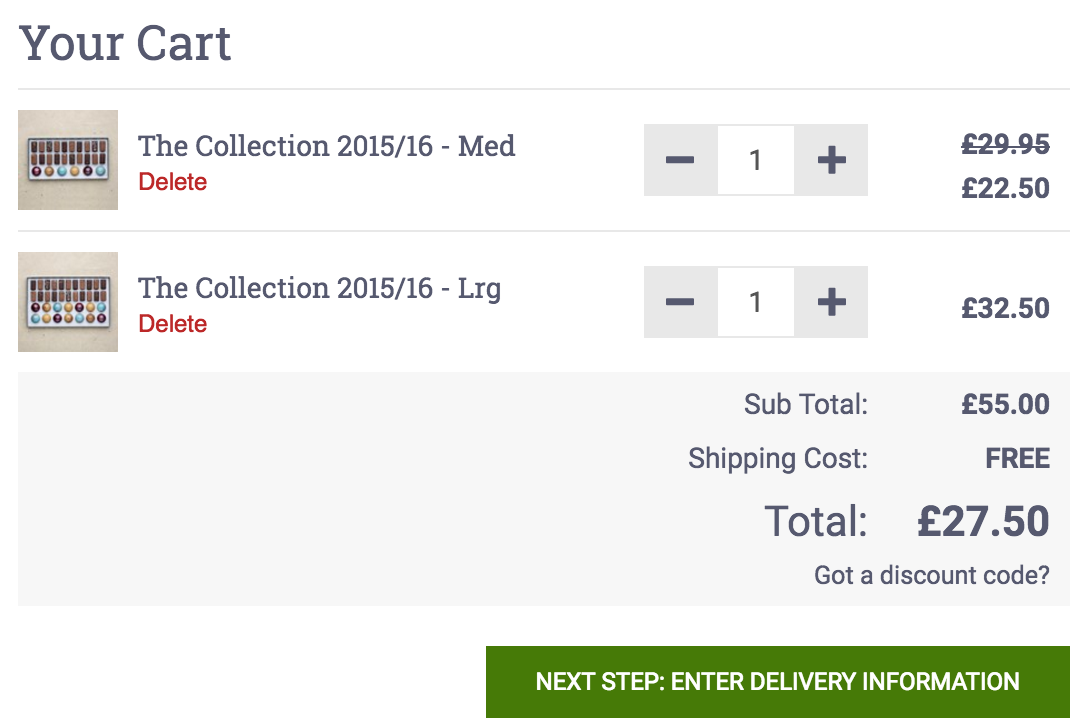Screen dimensions: 1092x728
Task: Click the £22.50 discounted Med price
Action: [1006, 188]
